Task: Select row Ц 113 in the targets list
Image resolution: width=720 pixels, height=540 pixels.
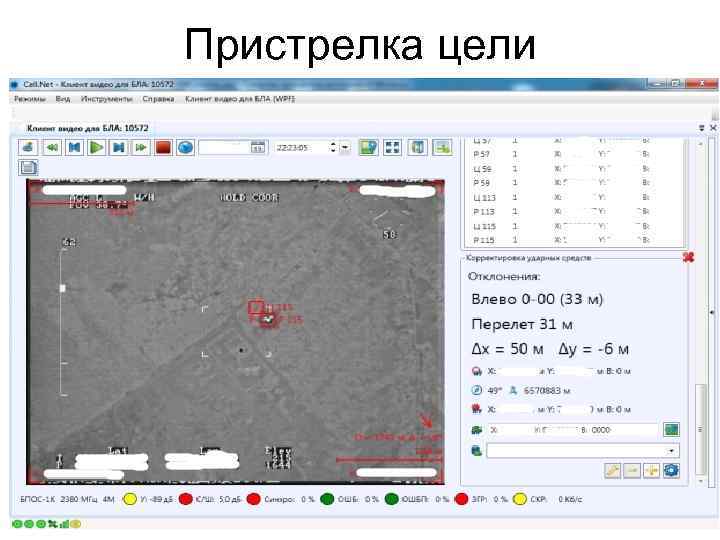Action: point(574,197)
